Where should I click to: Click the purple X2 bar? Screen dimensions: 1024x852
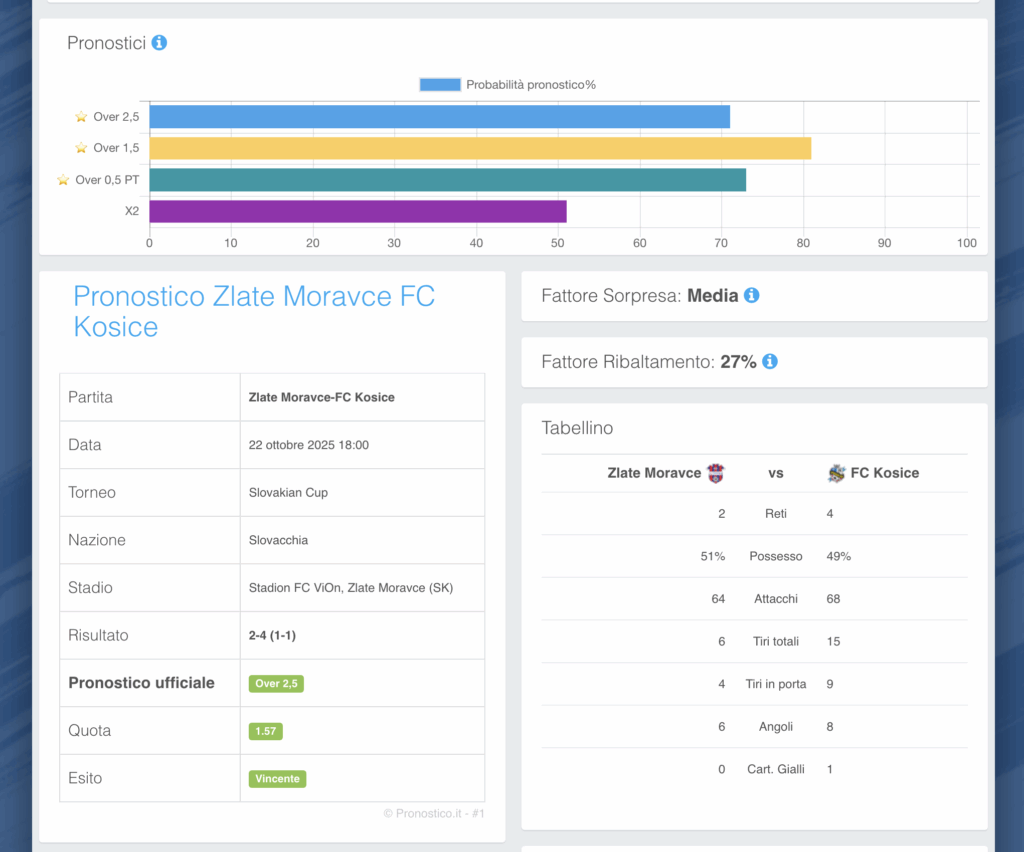[357, 211]
